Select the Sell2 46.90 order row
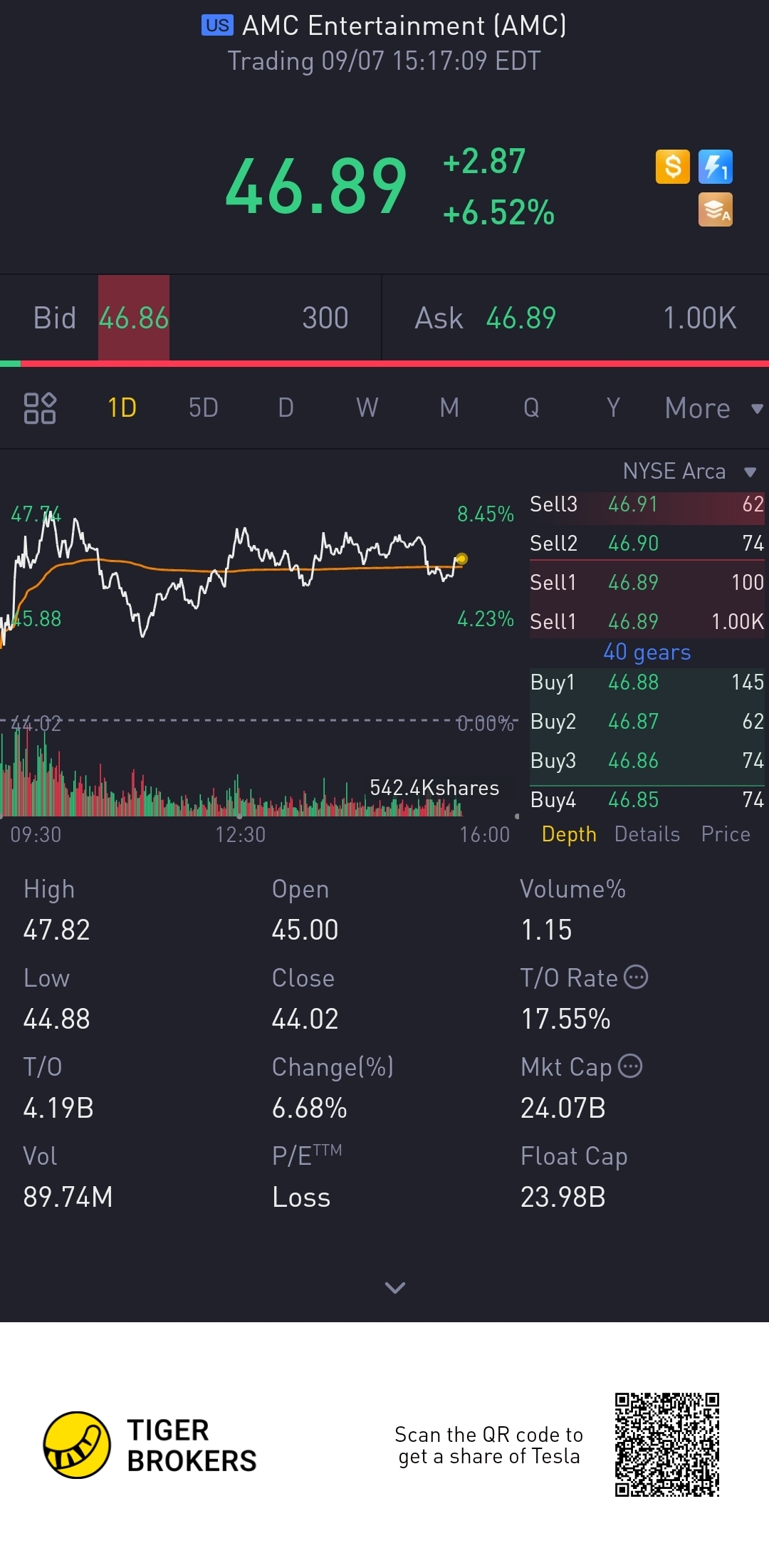This screenshot has height=1568, width=769. 647,543
